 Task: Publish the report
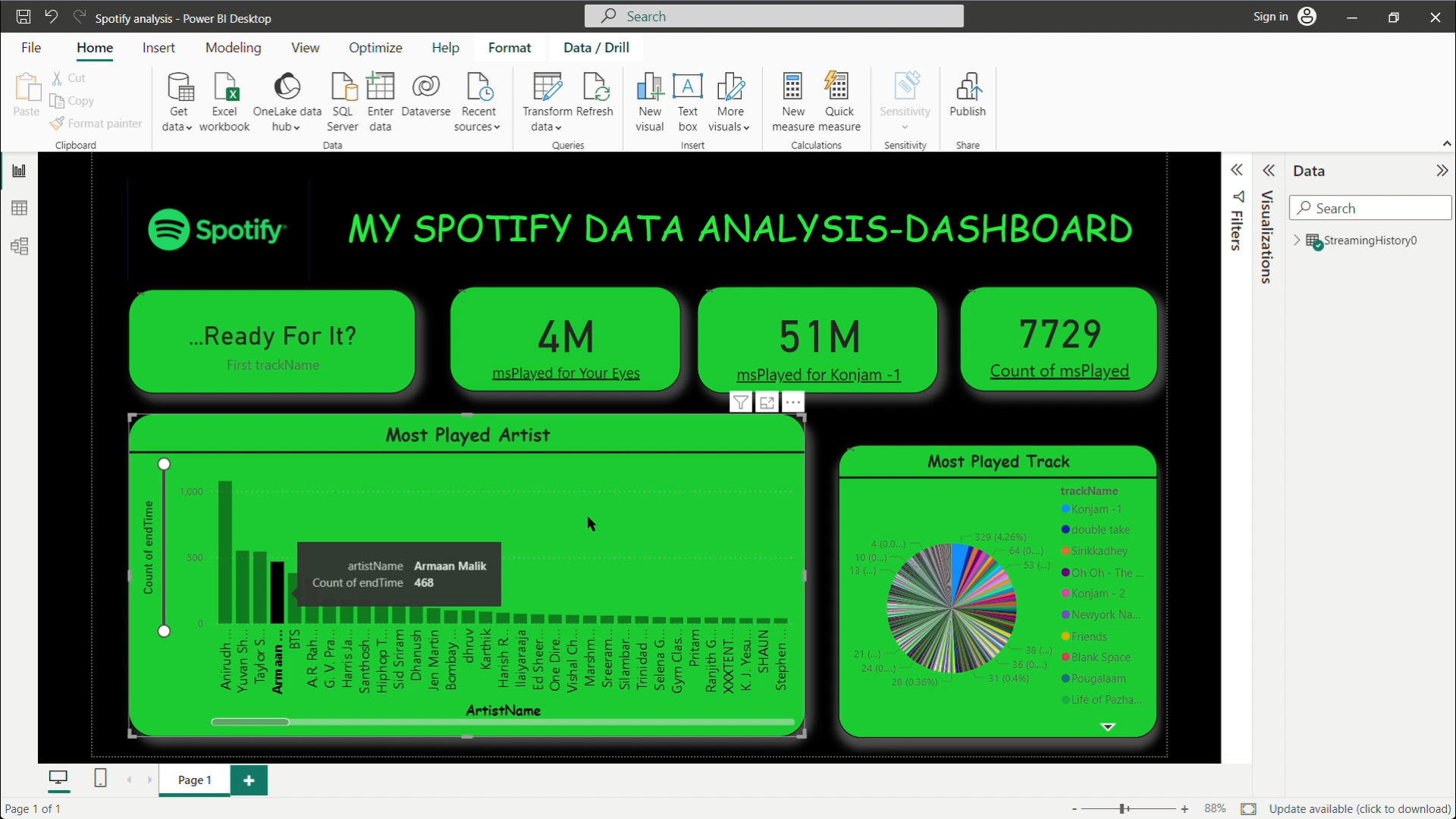coord(968,95)
